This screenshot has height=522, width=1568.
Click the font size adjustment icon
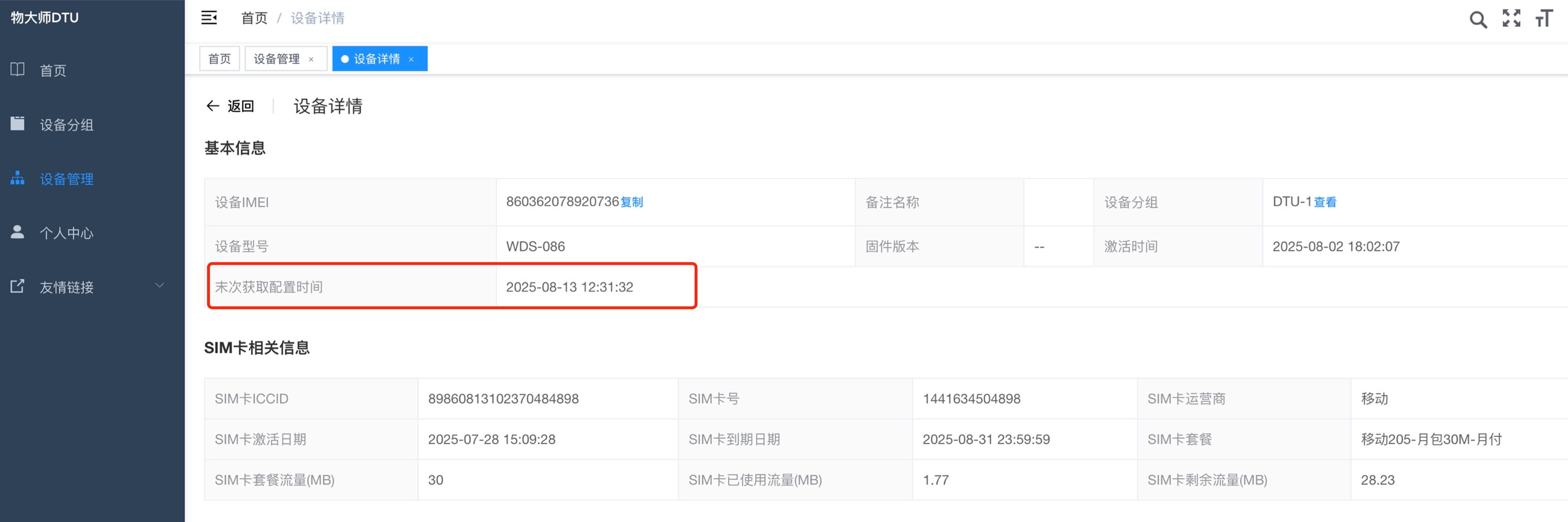click(1543, 18)
